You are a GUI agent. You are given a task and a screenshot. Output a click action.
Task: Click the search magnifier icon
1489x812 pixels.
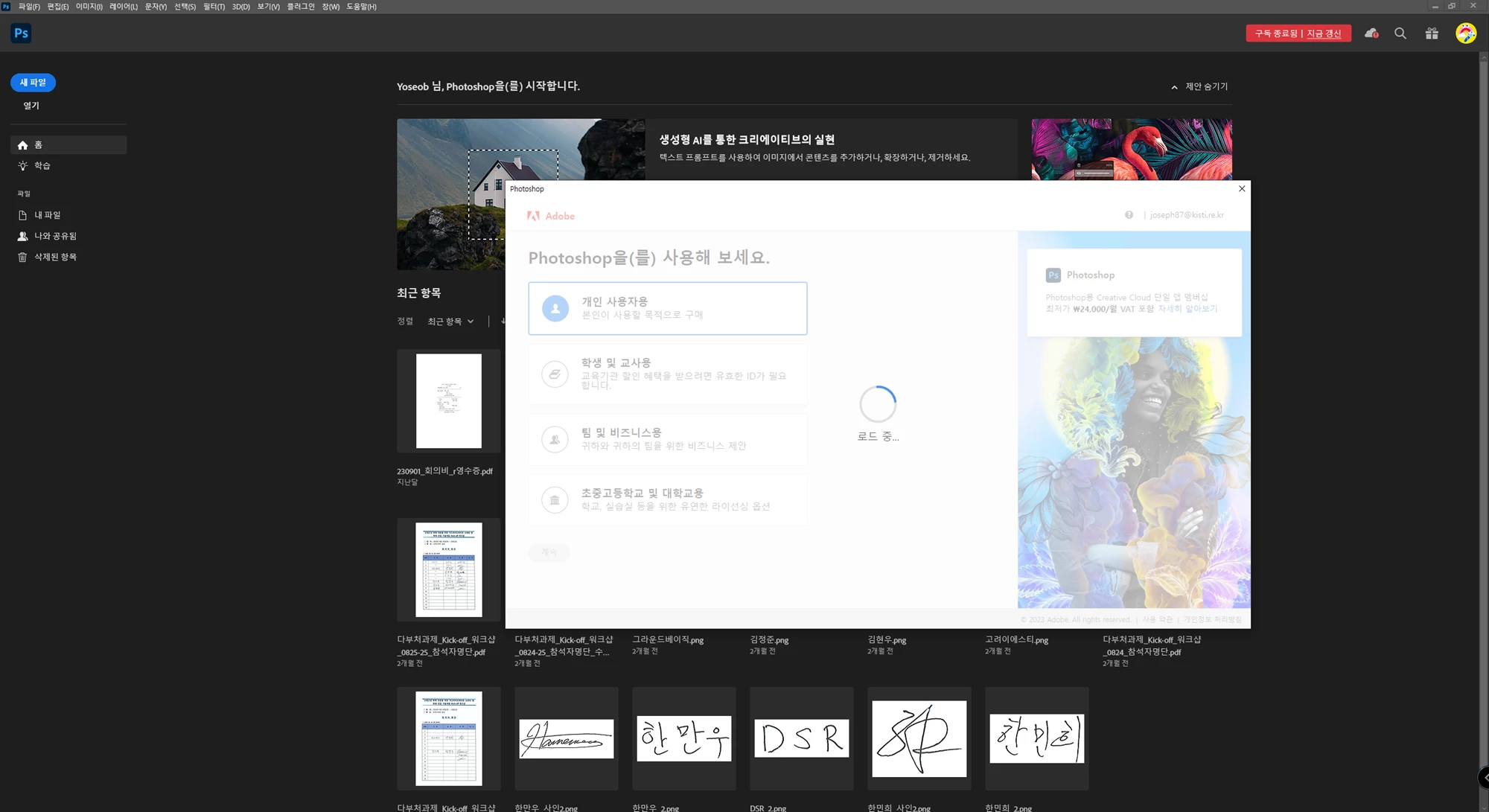(x=1400, y=33)
